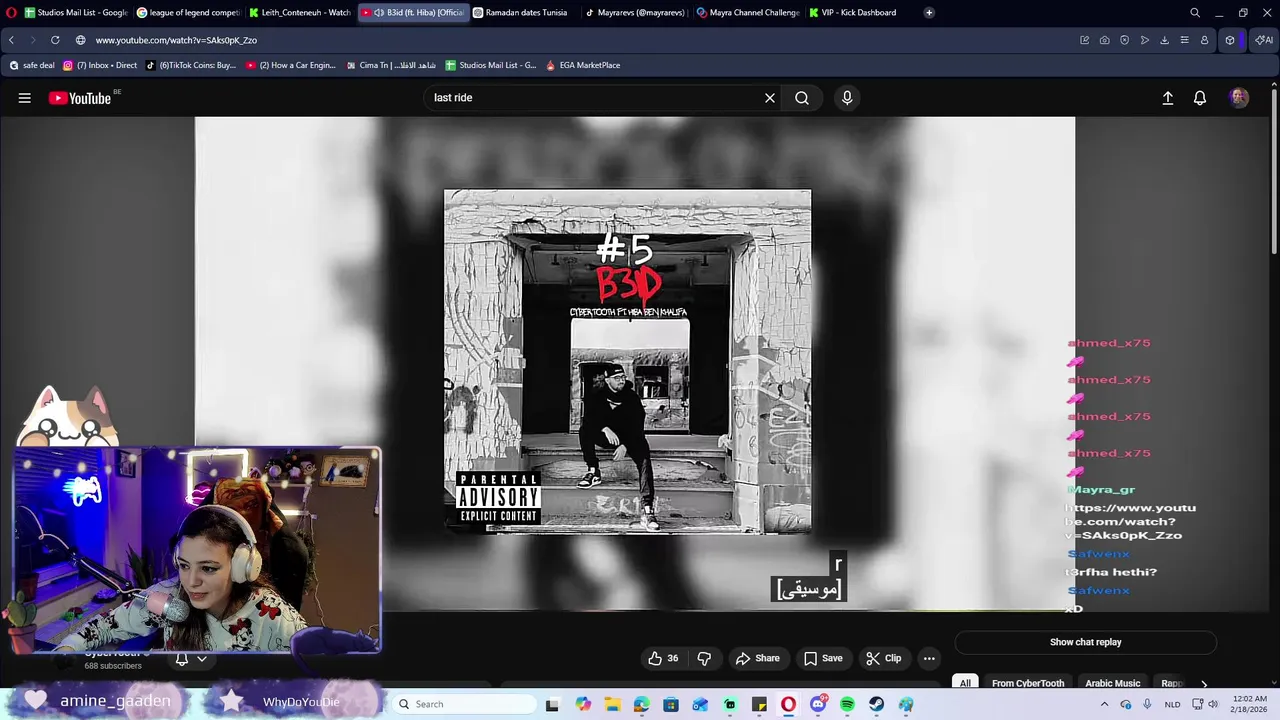Viewport: 1280px width, 720px height.
Task: Switch to the 'Leith_Conteneuh - Watch' tab
Action: pos(301,12)
